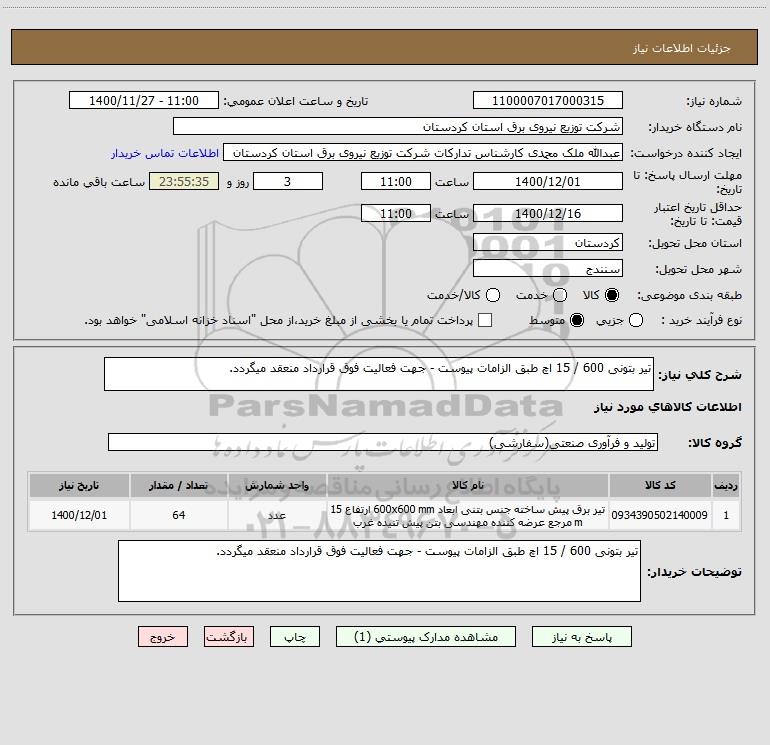Click the unit cell عدد
Viewport: 770px width, 745px height.
pos(277,515)
